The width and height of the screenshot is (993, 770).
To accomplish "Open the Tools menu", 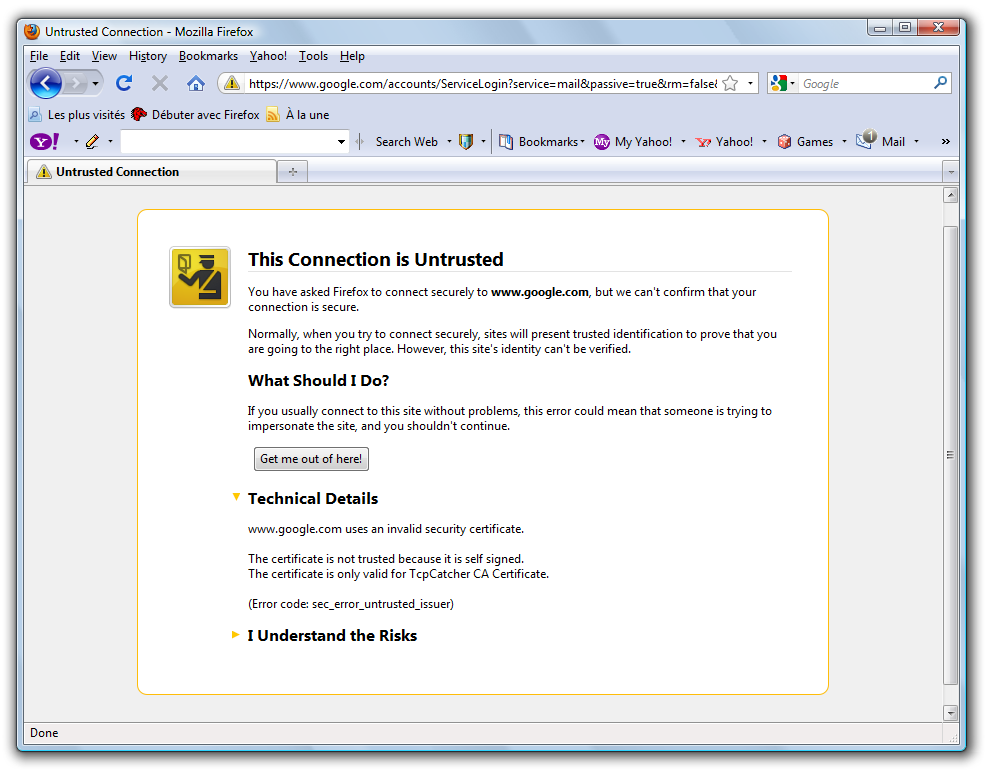I will [x=313, y=56].
